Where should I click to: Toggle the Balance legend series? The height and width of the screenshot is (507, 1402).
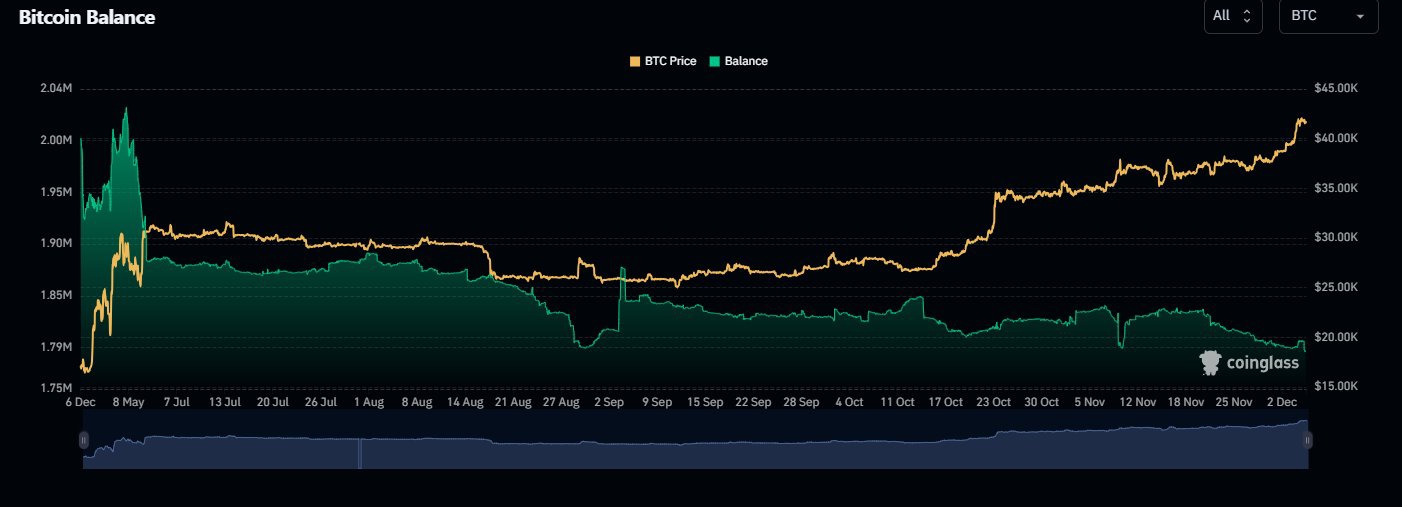(745, 61)
